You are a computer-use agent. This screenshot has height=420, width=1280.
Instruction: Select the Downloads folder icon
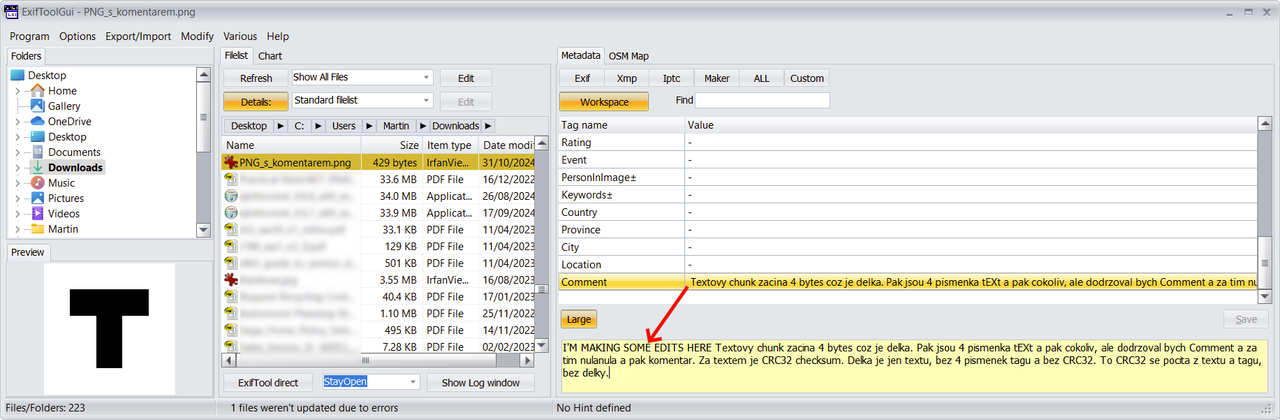[x=37, y=167]
